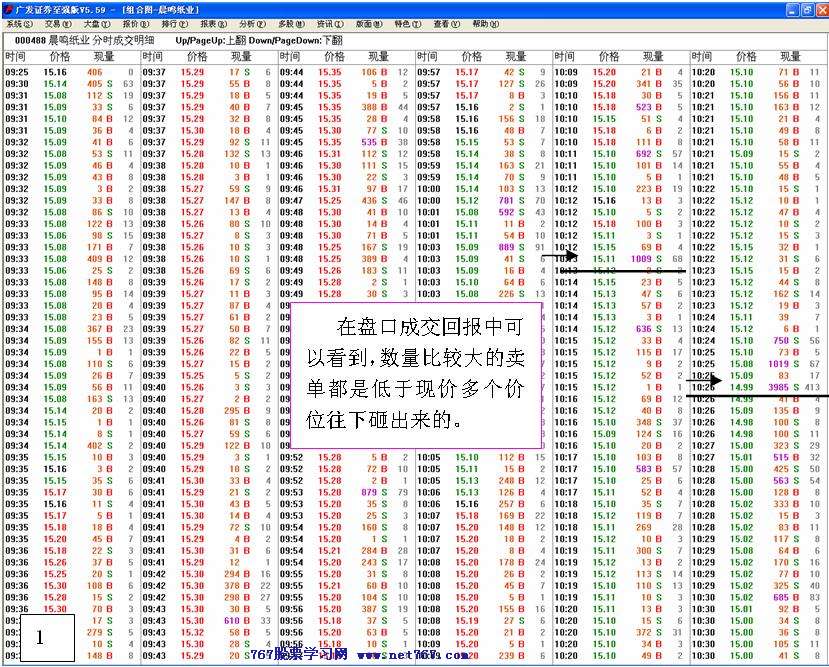The image size is (829, 667).
Task: Open the 大盘 menu
Action: click(96, 24)
